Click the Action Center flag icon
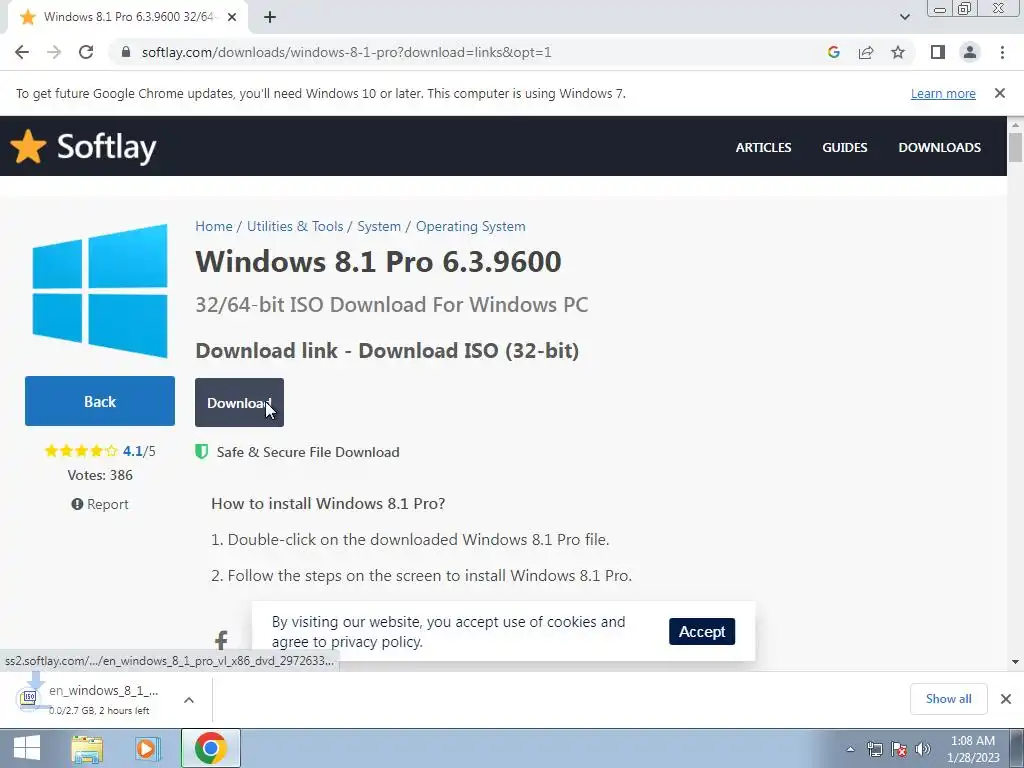1024x768 pixels. click(899, 749)
